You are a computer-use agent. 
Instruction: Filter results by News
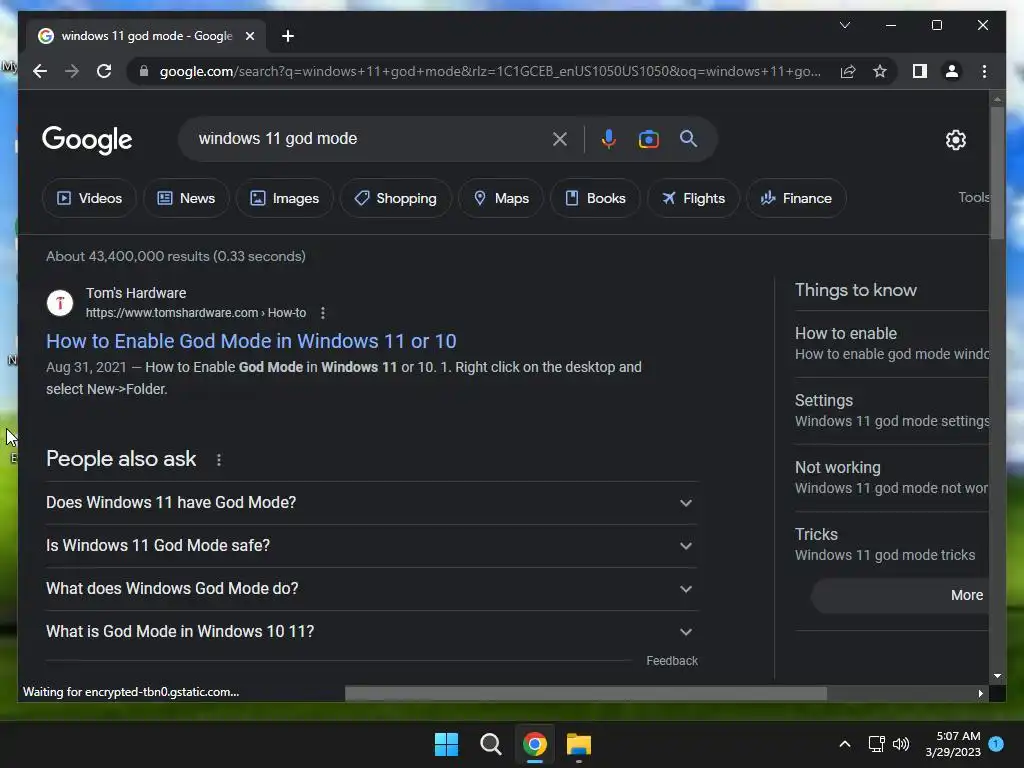coord(186,198)
